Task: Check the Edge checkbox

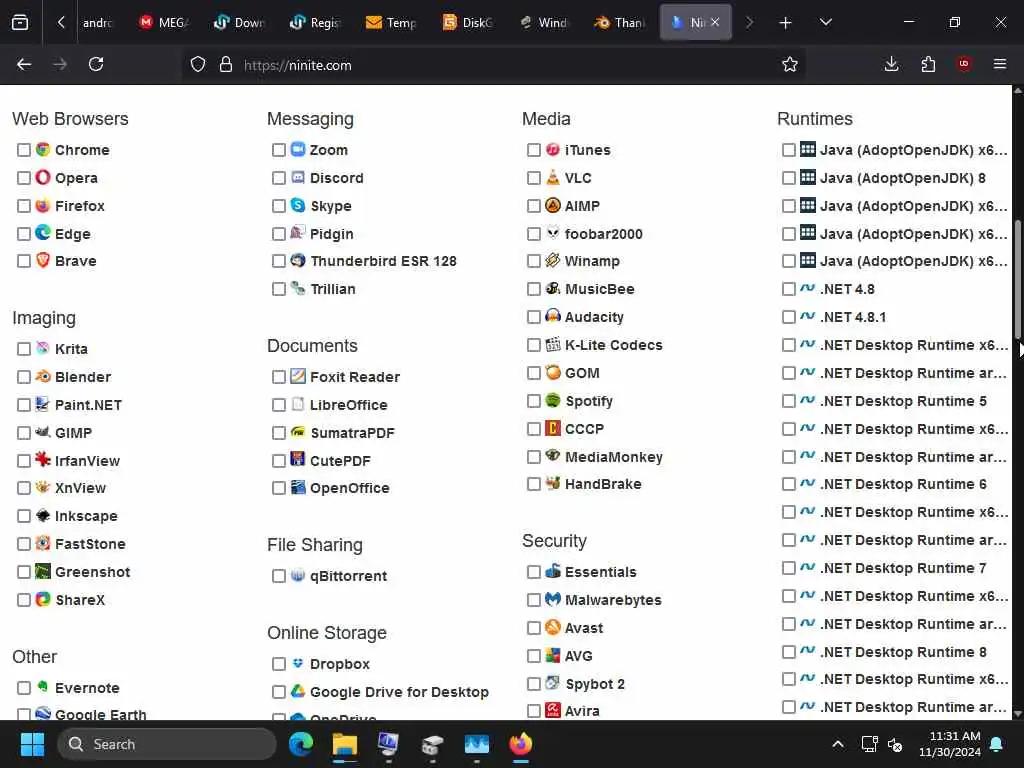Action: click(x=24, y=234)
